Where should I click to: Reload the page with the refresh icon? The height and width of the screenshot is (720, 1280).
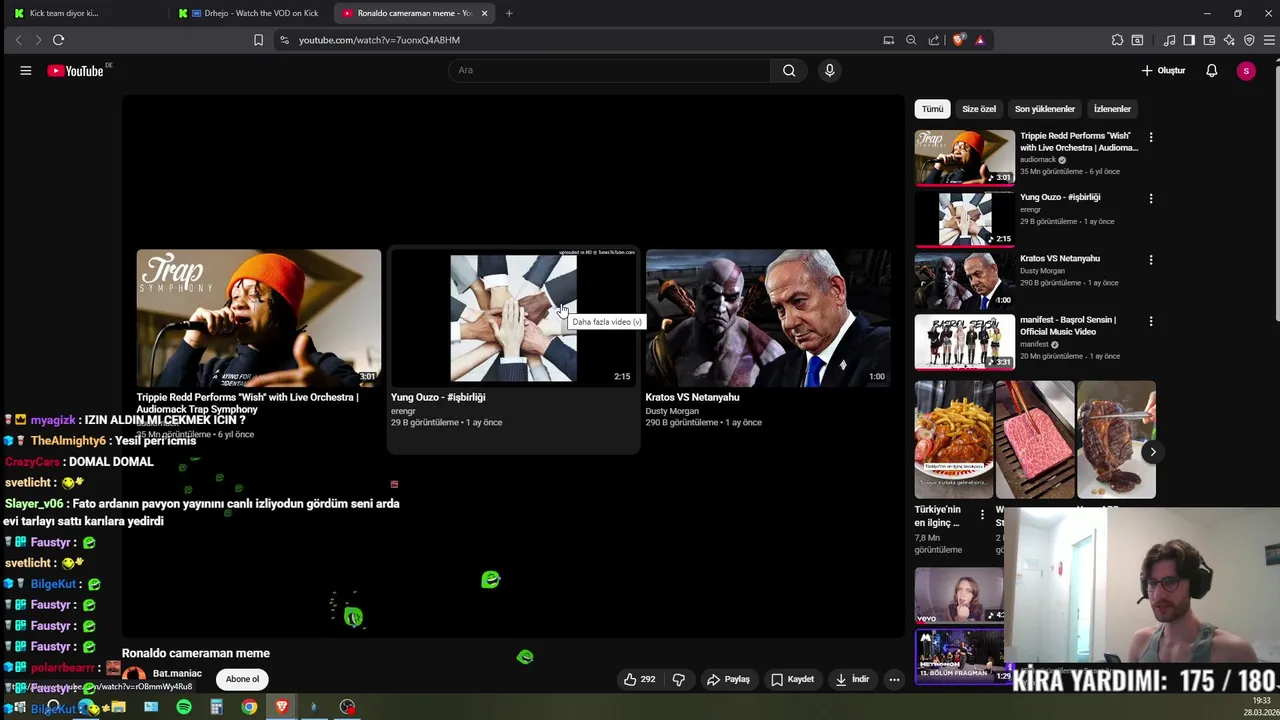(x=58, y=40)
